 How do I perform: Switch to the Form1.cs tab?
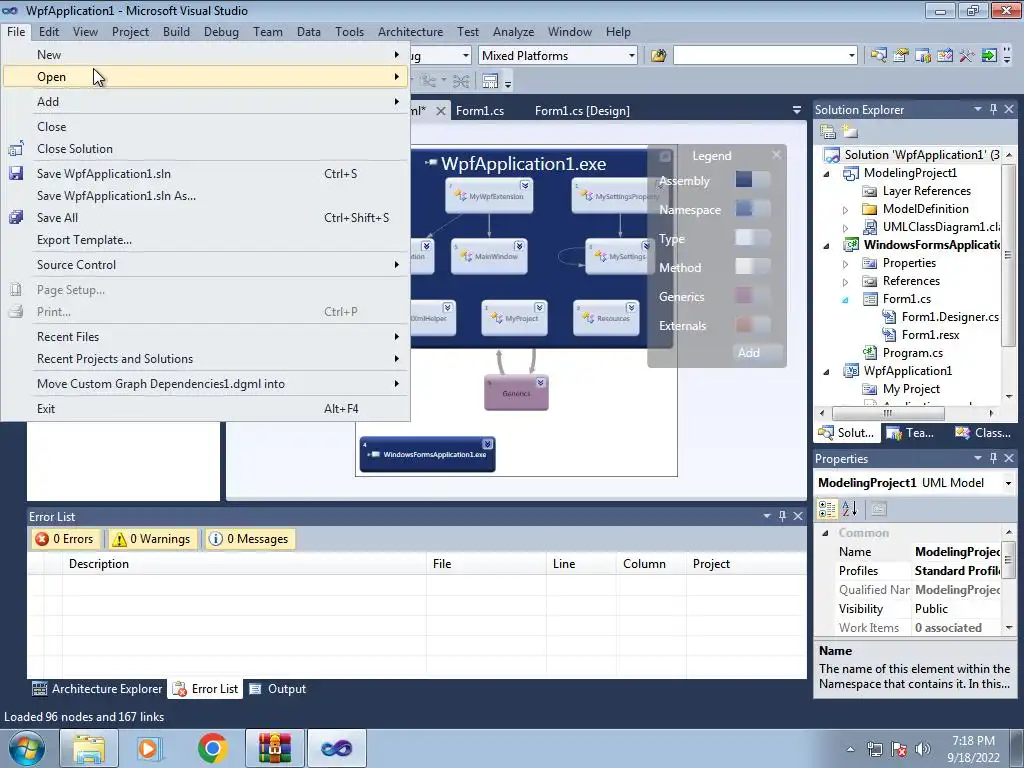(x=480, y=111)
